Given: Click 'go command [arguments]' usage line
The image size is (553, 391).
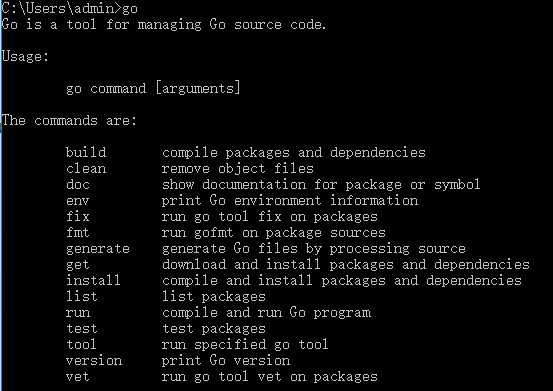Looking at the screenshot, I should coord(153,88).
